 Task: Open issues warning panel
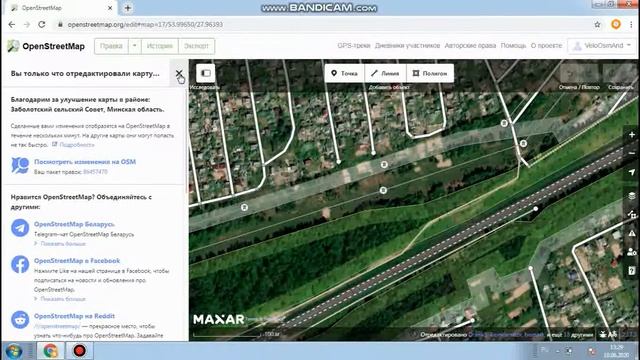click(x=631, y=233)
